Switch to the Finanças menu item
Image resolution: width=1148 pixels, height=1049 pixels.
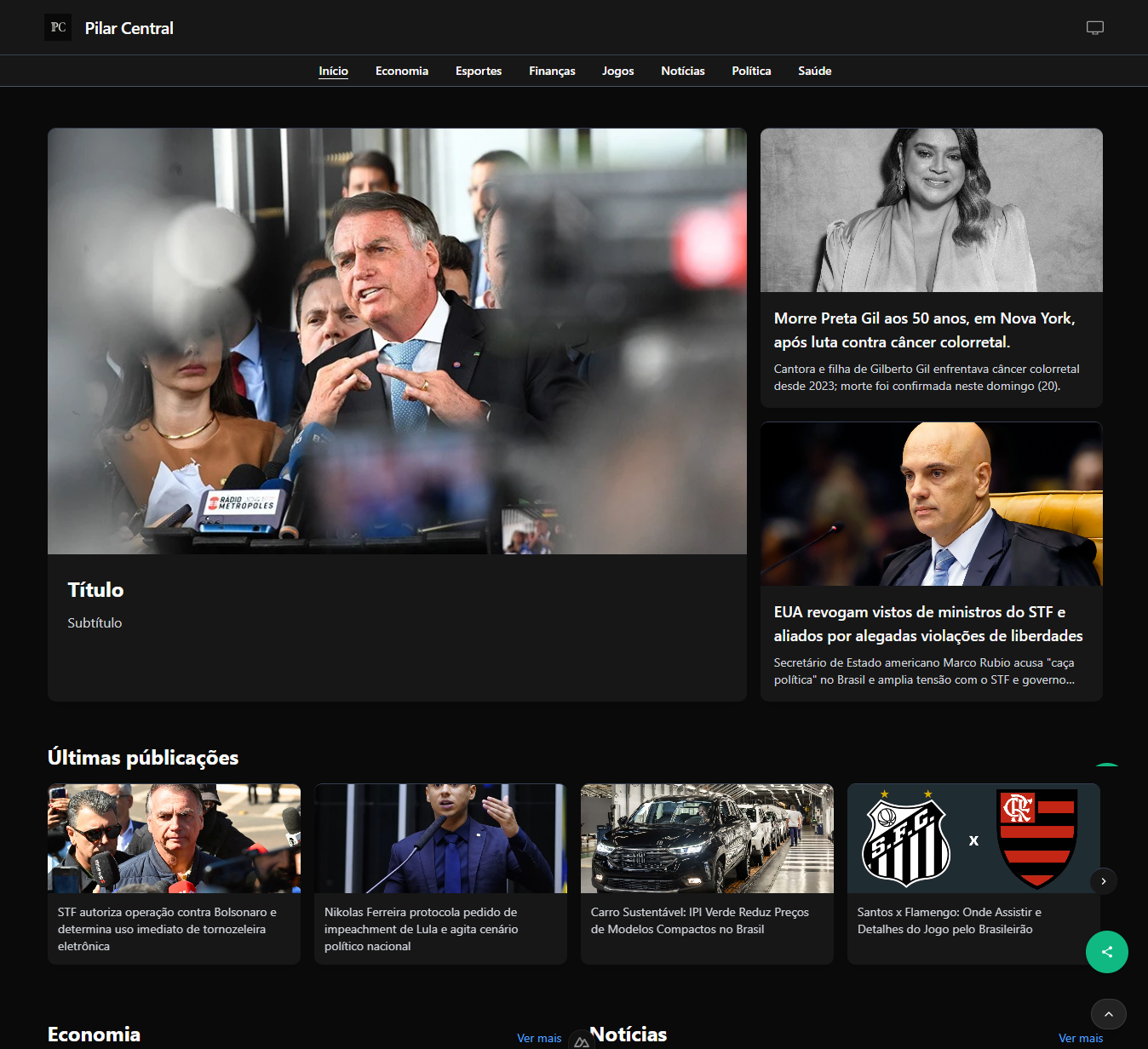[552, 71]
